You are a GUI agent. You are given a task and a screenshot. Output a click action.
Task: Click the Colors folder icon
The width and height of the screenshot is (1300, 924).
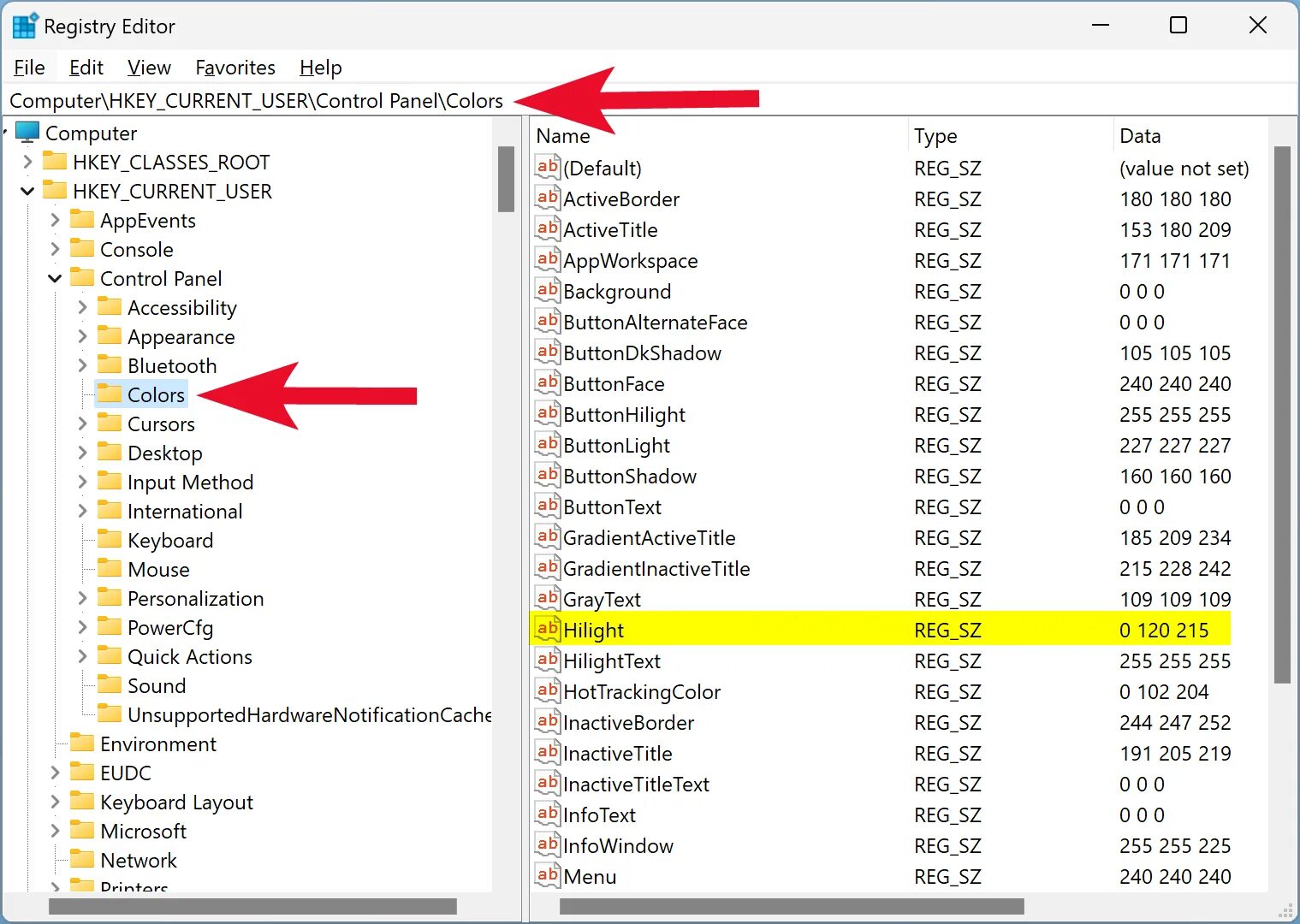110,394
